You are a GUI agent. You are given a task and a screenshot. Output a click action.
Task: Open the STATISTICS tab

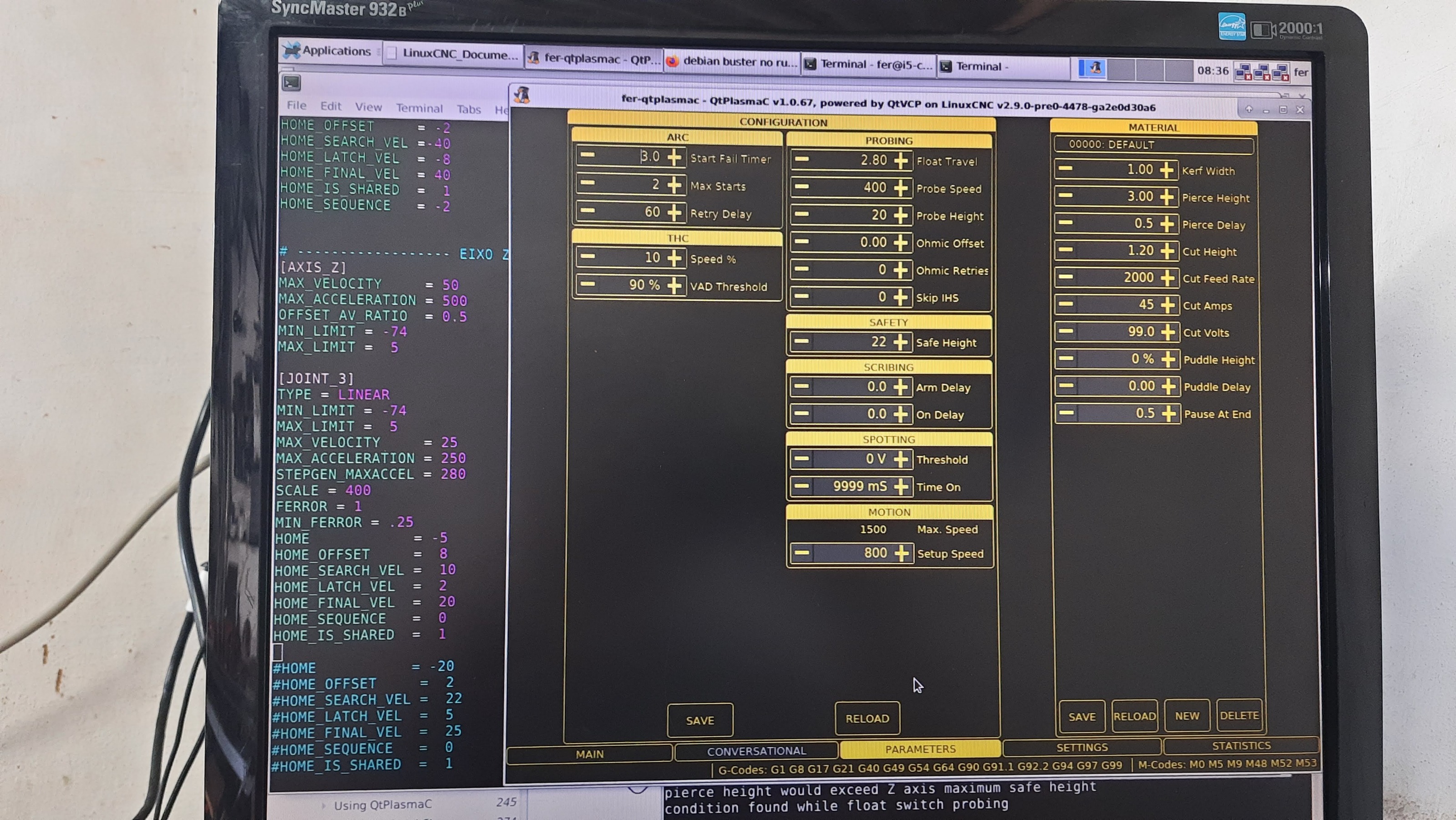[1241, 745]
